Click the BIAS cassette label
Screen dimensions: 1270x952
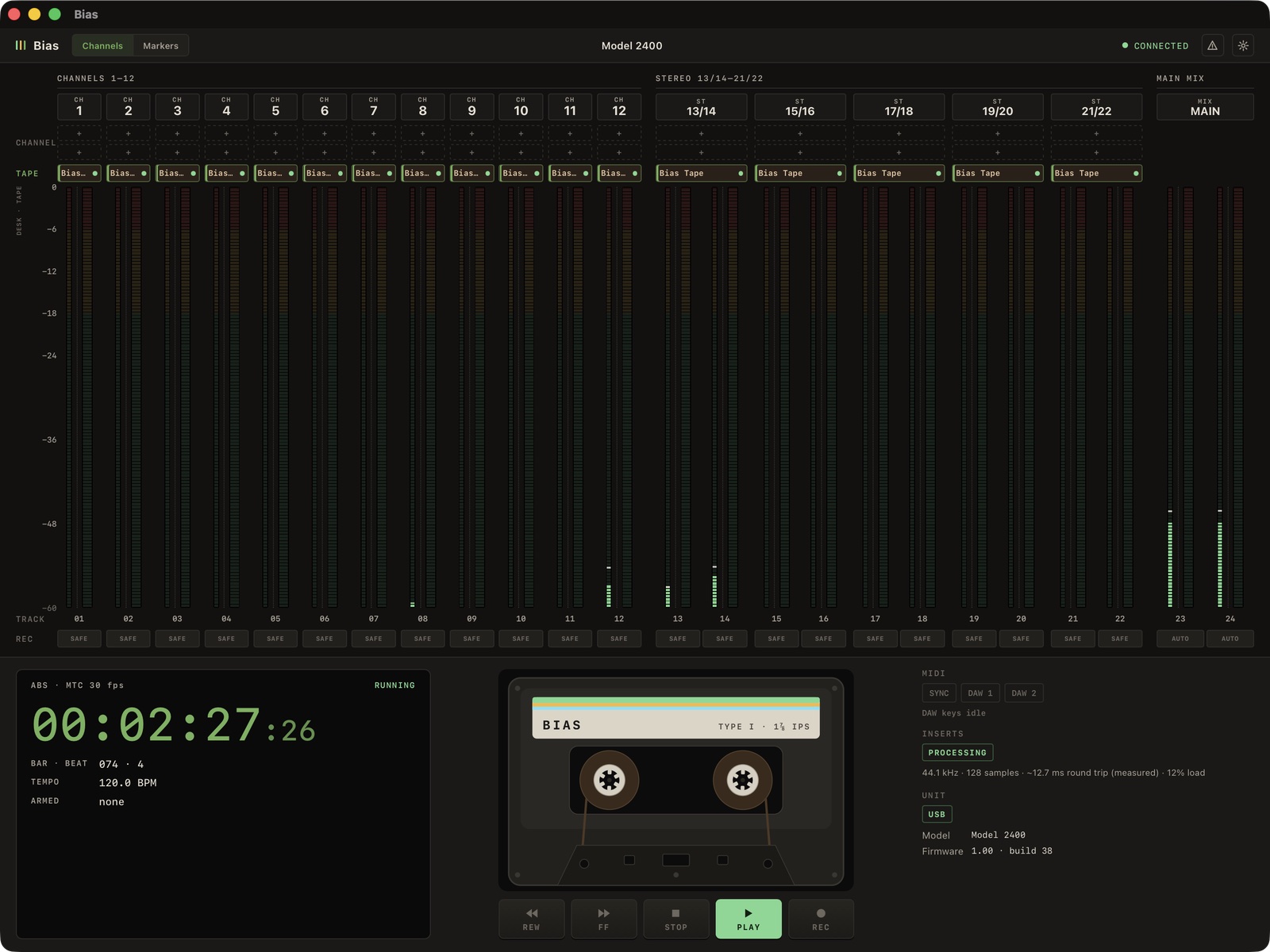676,718
